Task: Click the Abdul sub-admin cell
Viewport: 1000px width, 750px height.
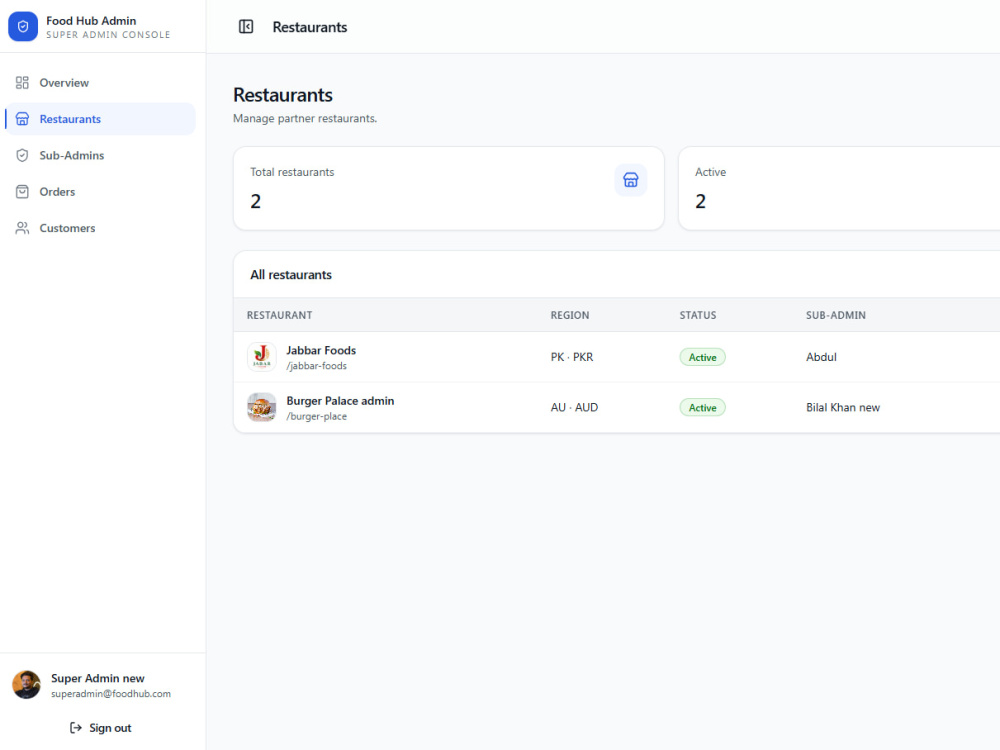Action: [821, 357]
